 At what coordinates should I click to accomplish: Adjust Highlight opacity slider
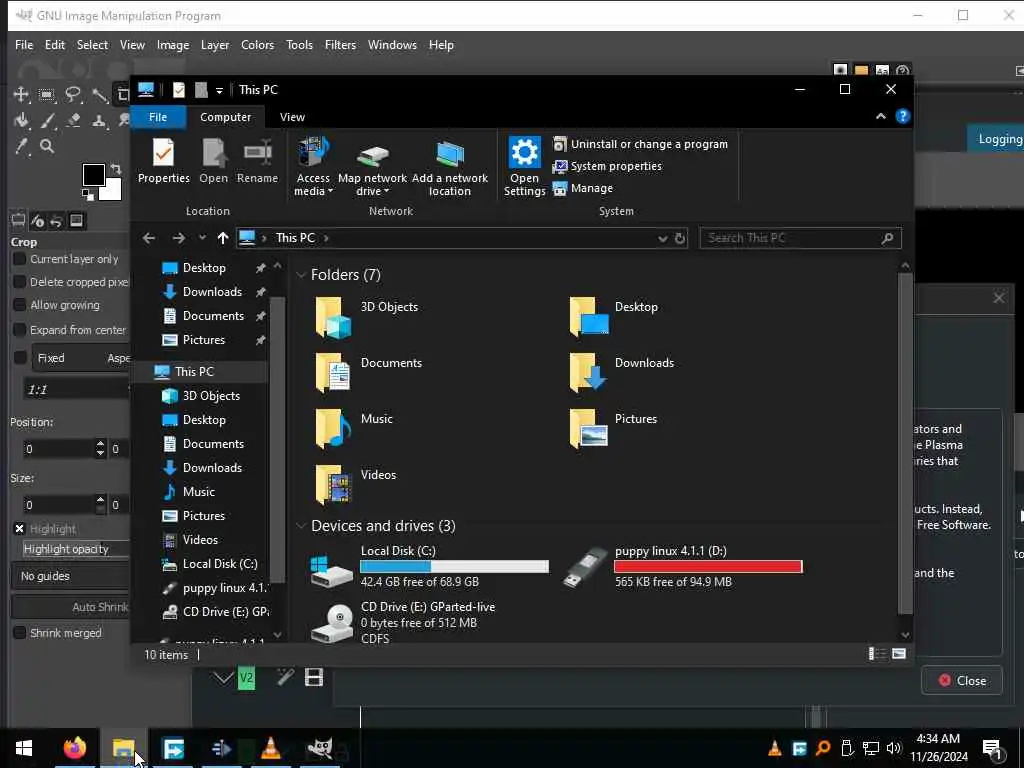75,549
